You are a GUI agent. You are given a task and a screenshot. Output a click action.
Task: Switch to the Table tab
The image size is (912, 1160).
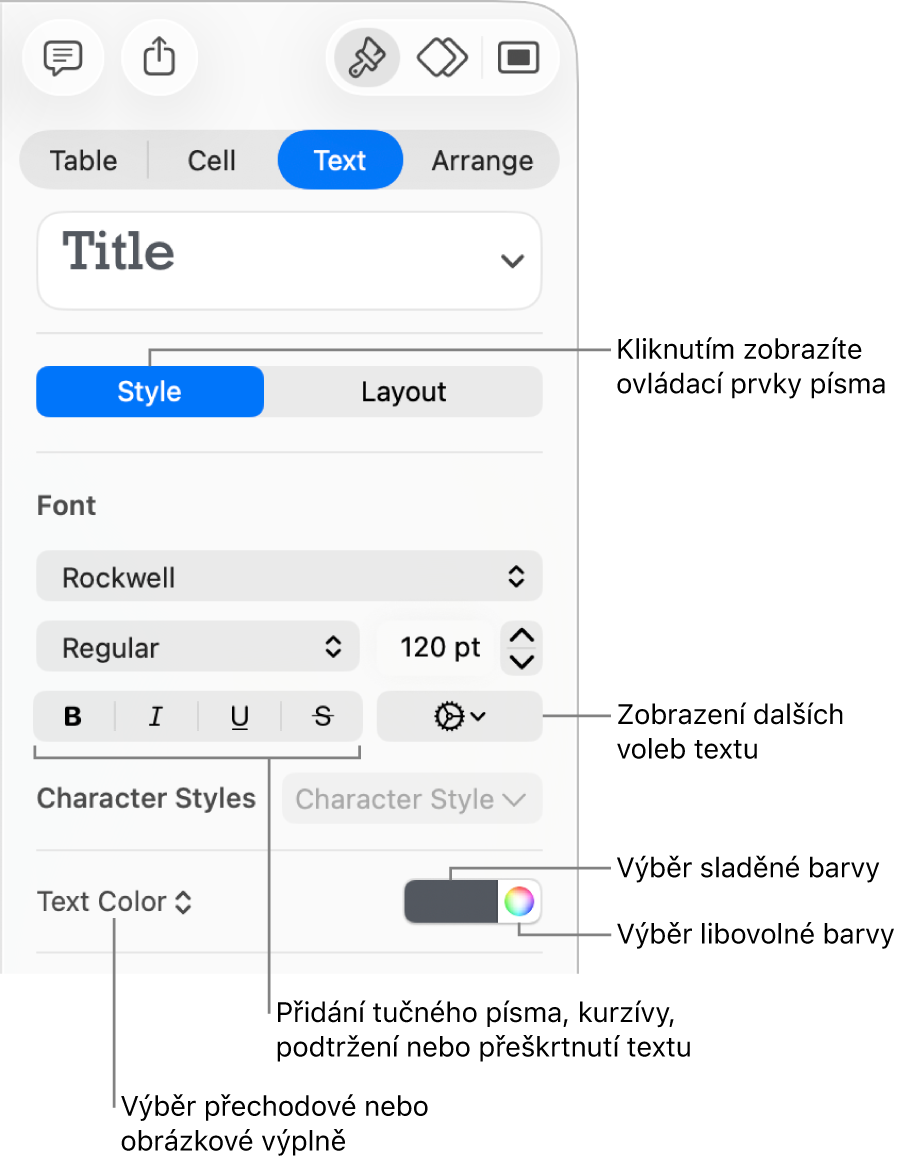pyautogui.click(x=84, y=160)
